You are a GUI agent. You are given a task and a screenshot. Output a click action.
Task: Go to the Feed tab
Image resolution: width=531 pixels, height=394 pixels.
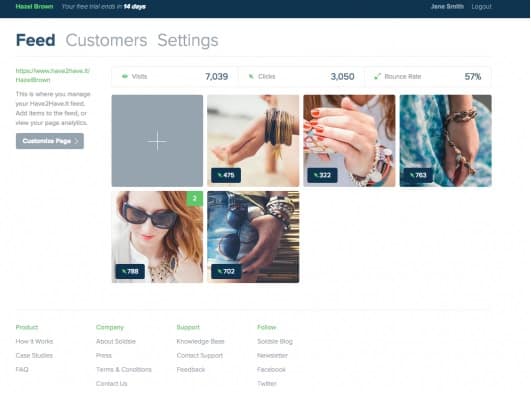(36, 40)
